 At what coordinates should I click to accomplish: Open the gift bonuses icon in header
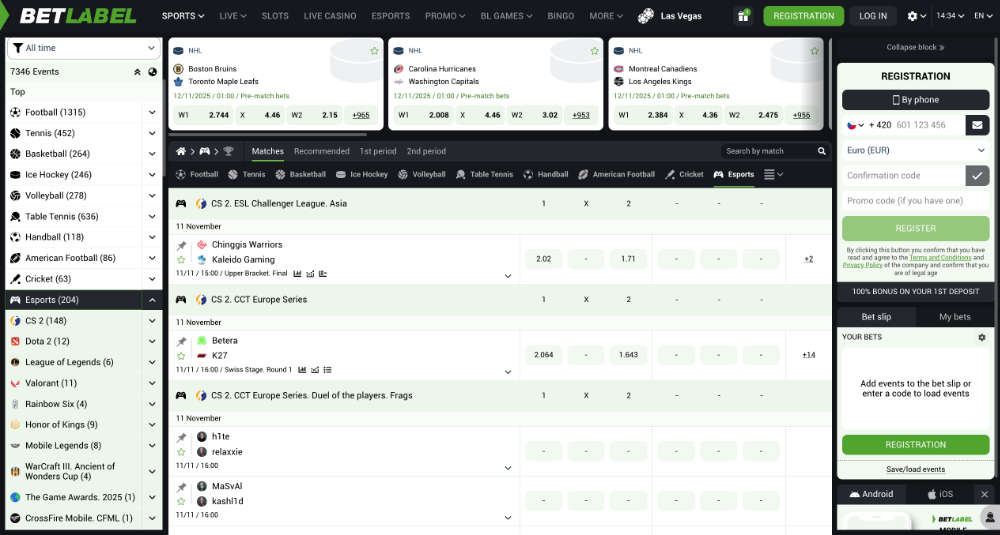[743, 16]
